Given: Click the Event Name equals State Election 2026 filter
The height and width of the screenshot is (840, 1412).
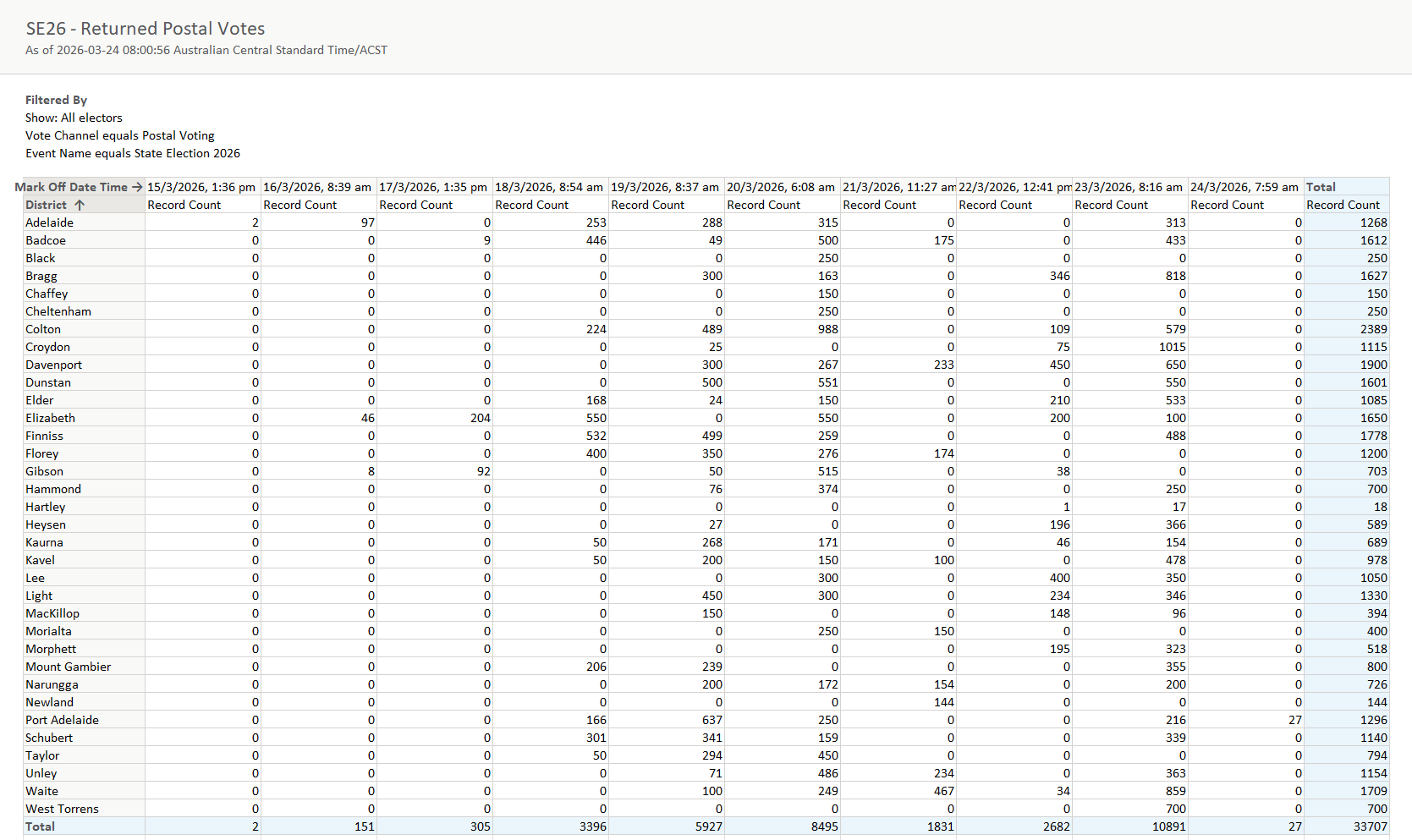Looking at the screenshot, I should [133, 153].
